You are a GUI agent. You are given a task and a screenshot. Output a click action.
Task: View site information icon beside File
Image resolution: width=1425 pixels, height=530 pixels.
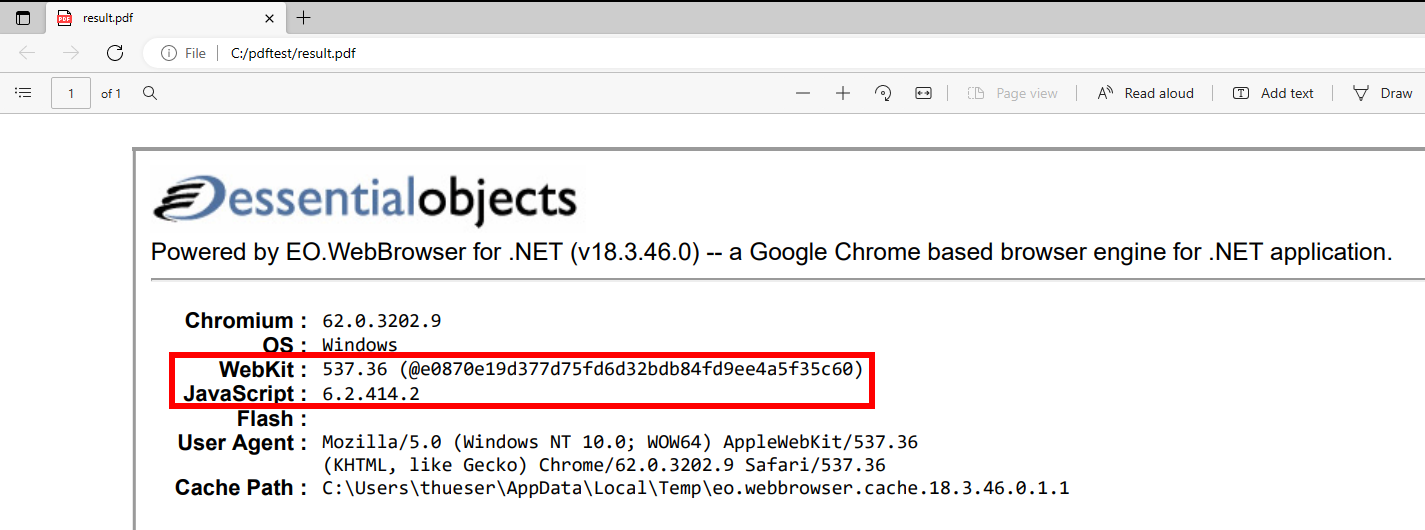169,53
